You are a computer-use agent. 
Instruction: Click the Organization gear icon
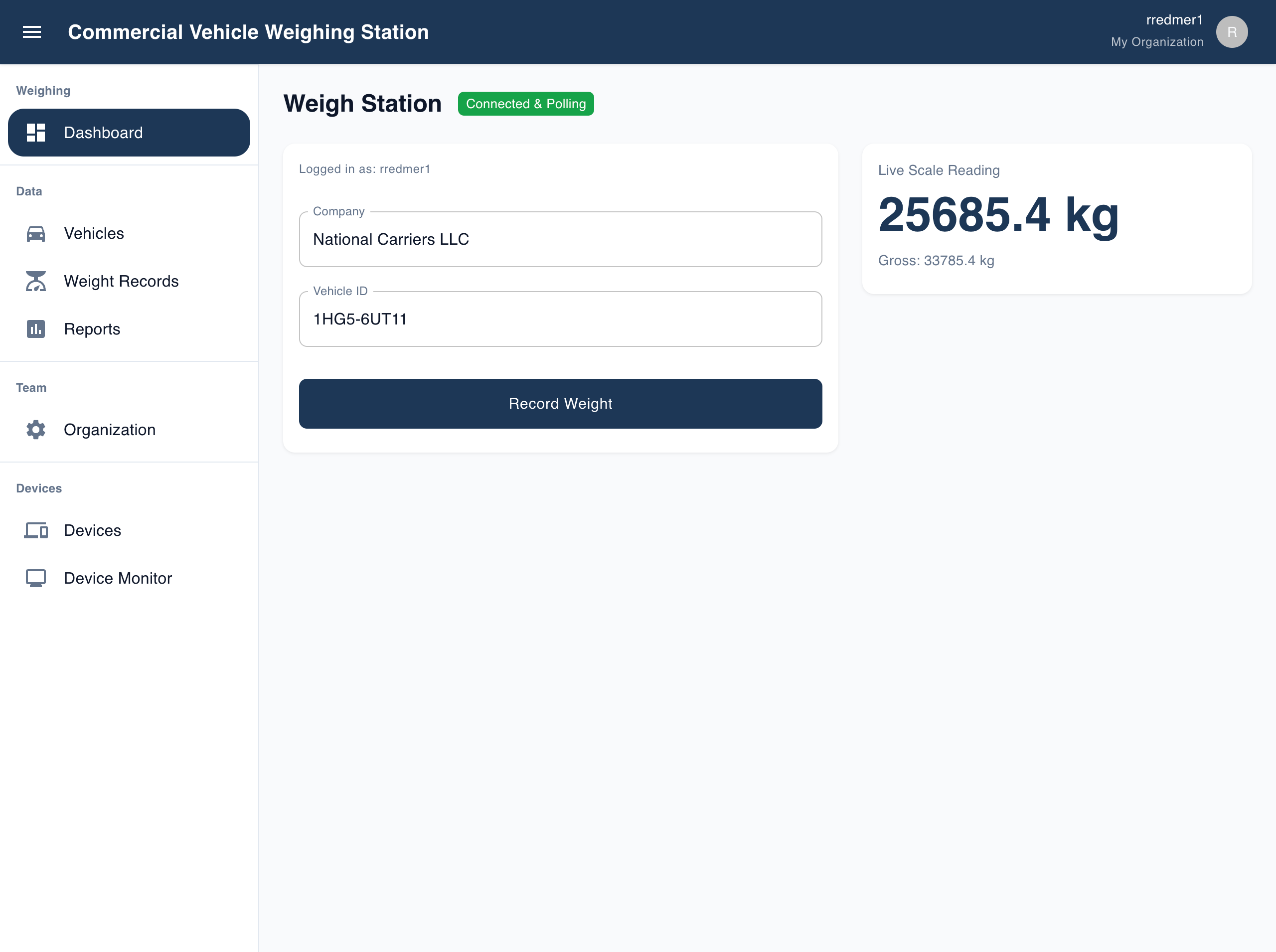36,430
